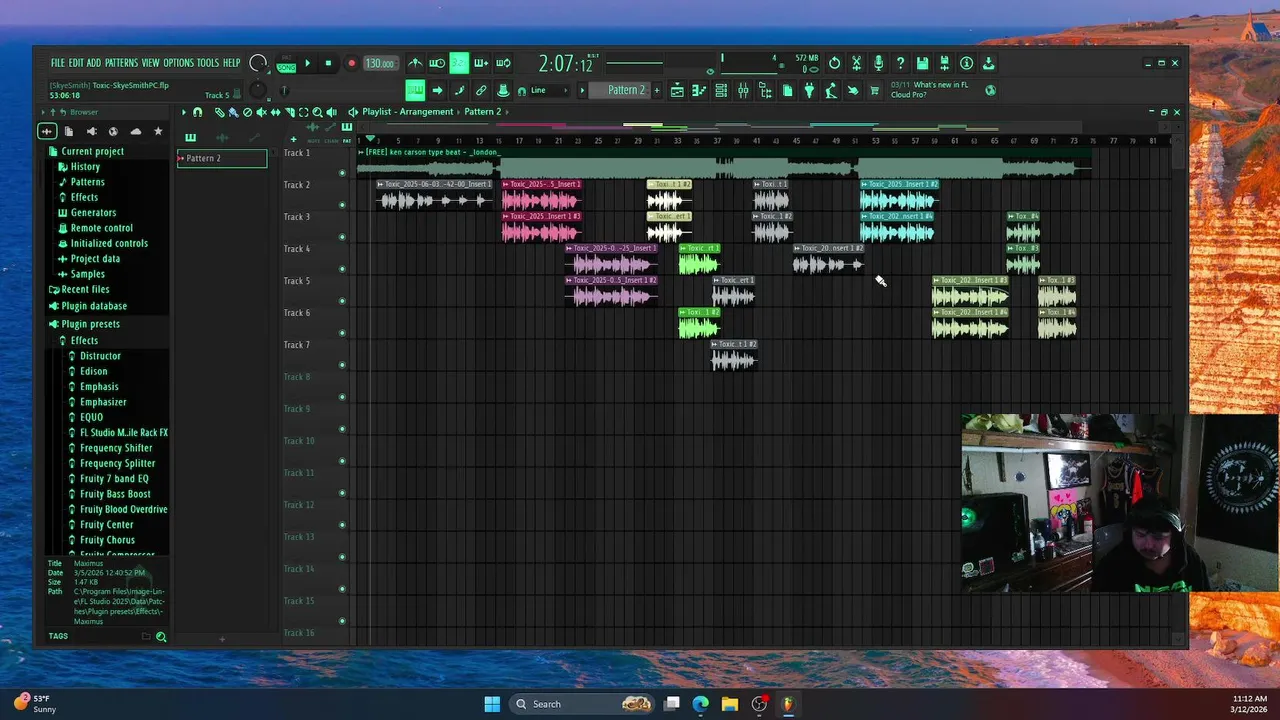Open the FILE menu
1280x720 pixels.
58,63
